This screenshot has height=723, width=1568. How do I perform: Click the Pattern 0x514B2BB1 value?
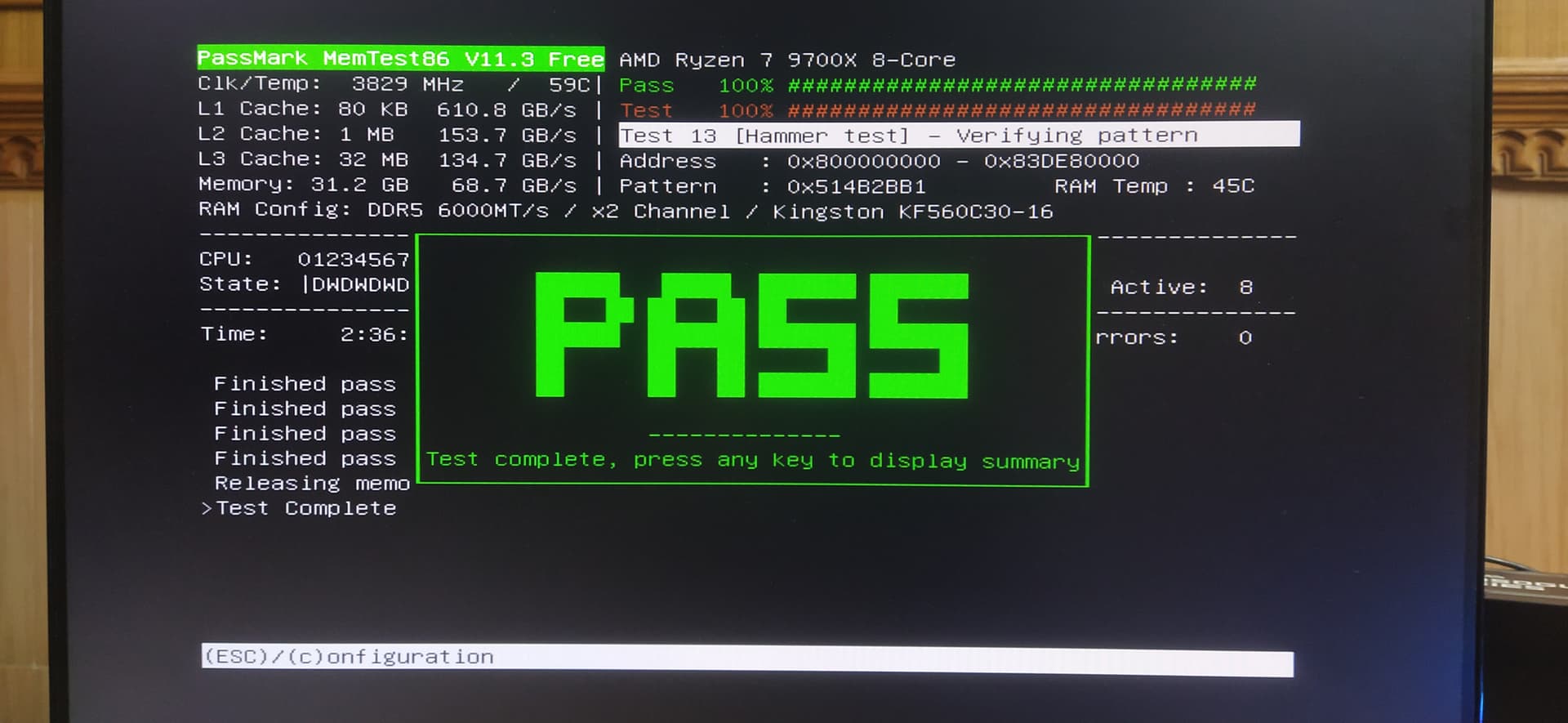[856, 186]
